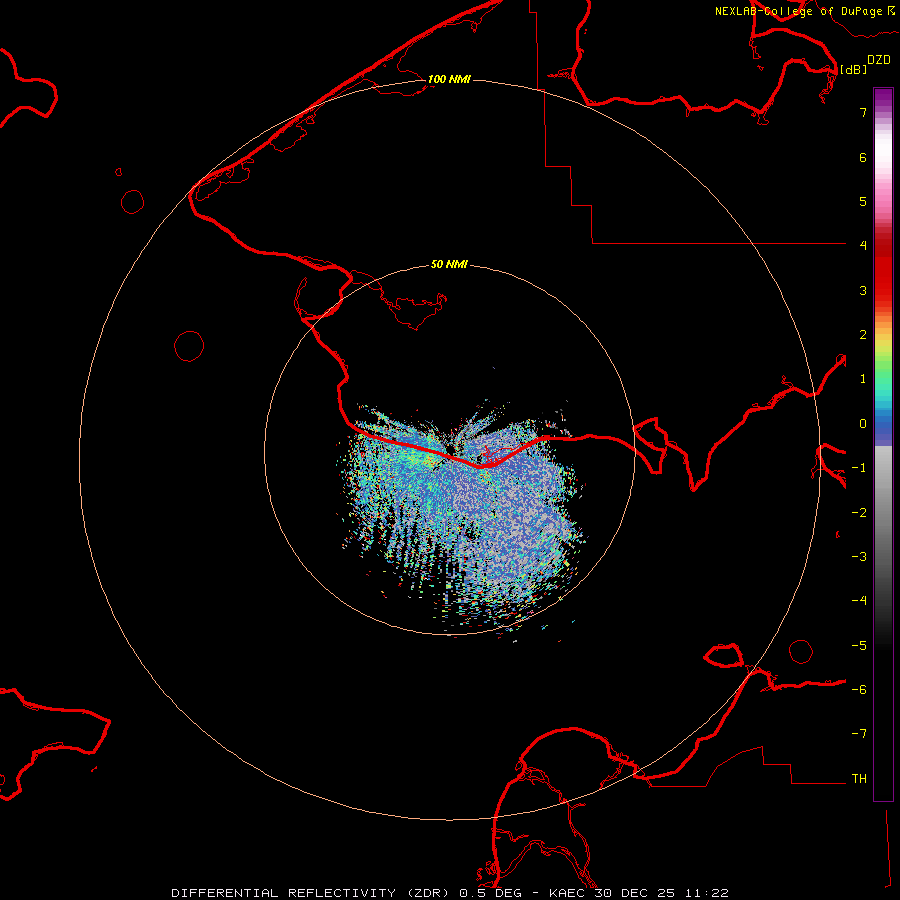Pick the light gray color bar segment near -1
This screenshot has height=900, width=900.
(883, 468)
